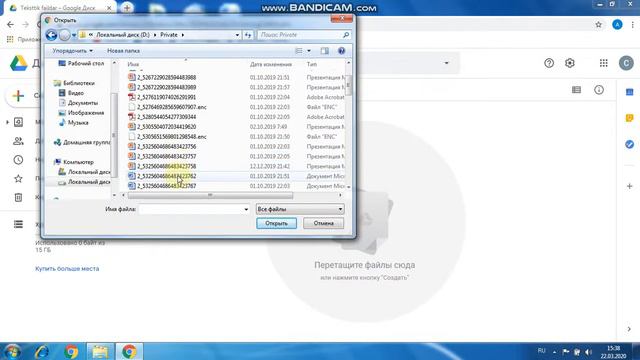Click the Google Drive logo
Screen dimensions: 640x360
pos(18,63)
